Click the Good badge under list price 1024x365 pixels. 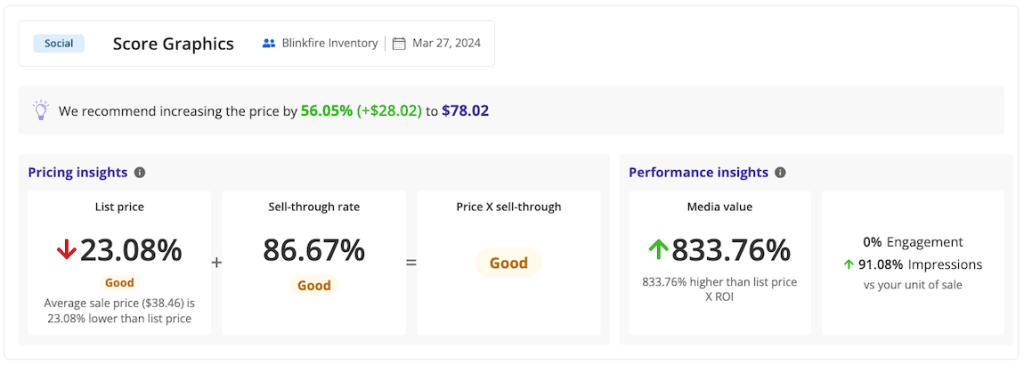pyautogui.click(x=120, y=283)
